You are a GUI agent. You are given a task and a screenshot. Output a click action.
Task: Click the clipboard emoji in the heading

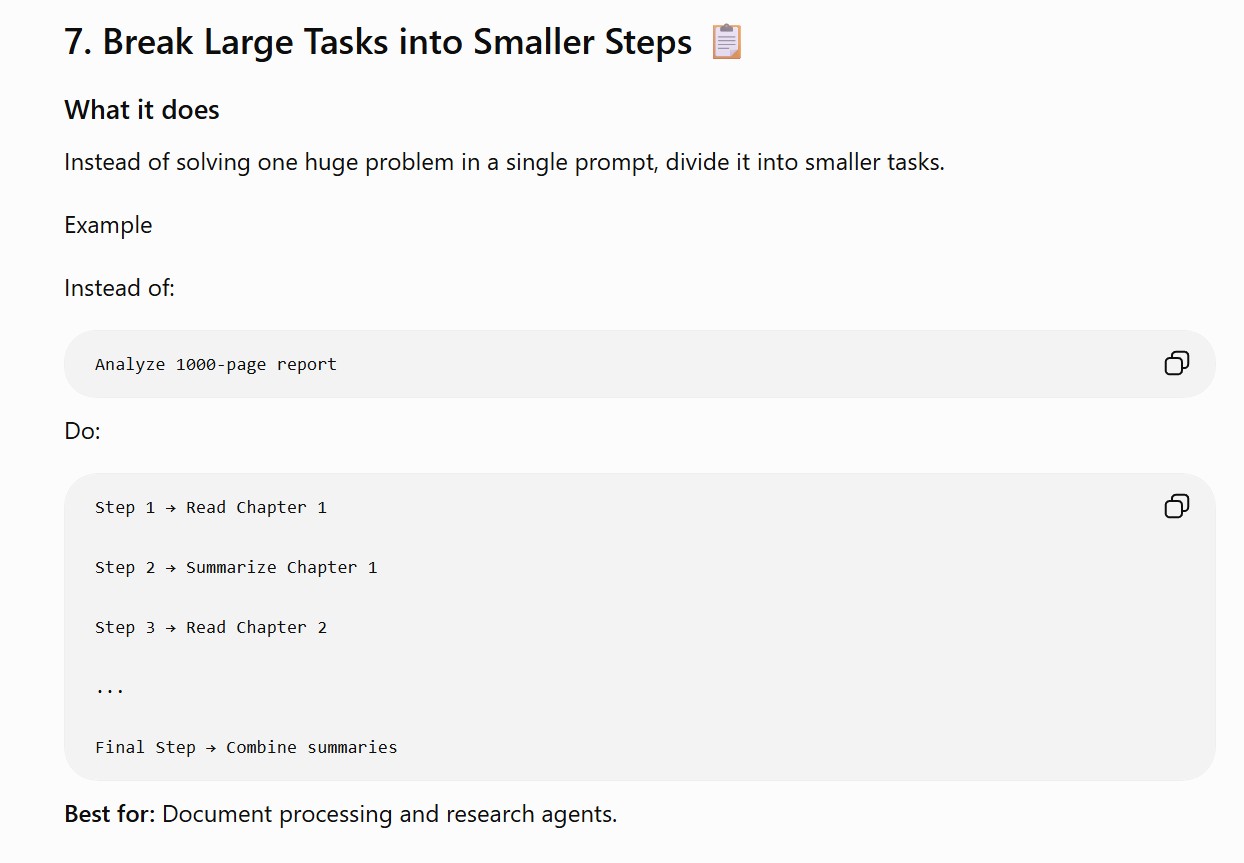[726, 43]
